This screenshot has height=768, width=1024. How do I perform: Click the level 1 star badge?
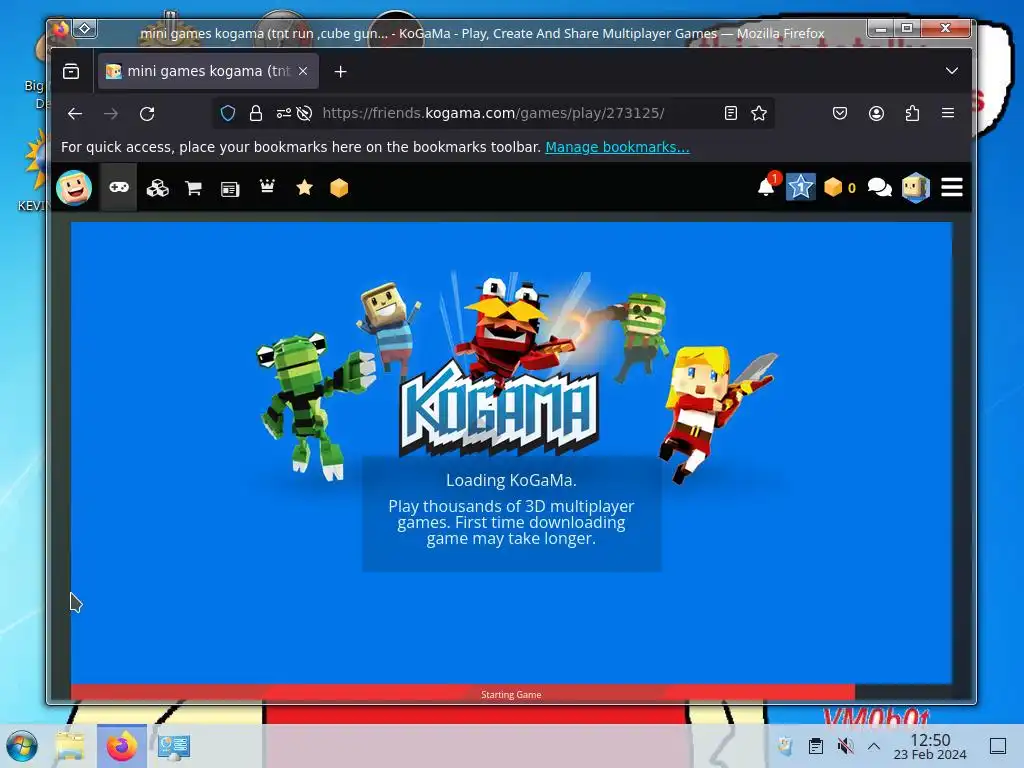(x=801, y=187)
